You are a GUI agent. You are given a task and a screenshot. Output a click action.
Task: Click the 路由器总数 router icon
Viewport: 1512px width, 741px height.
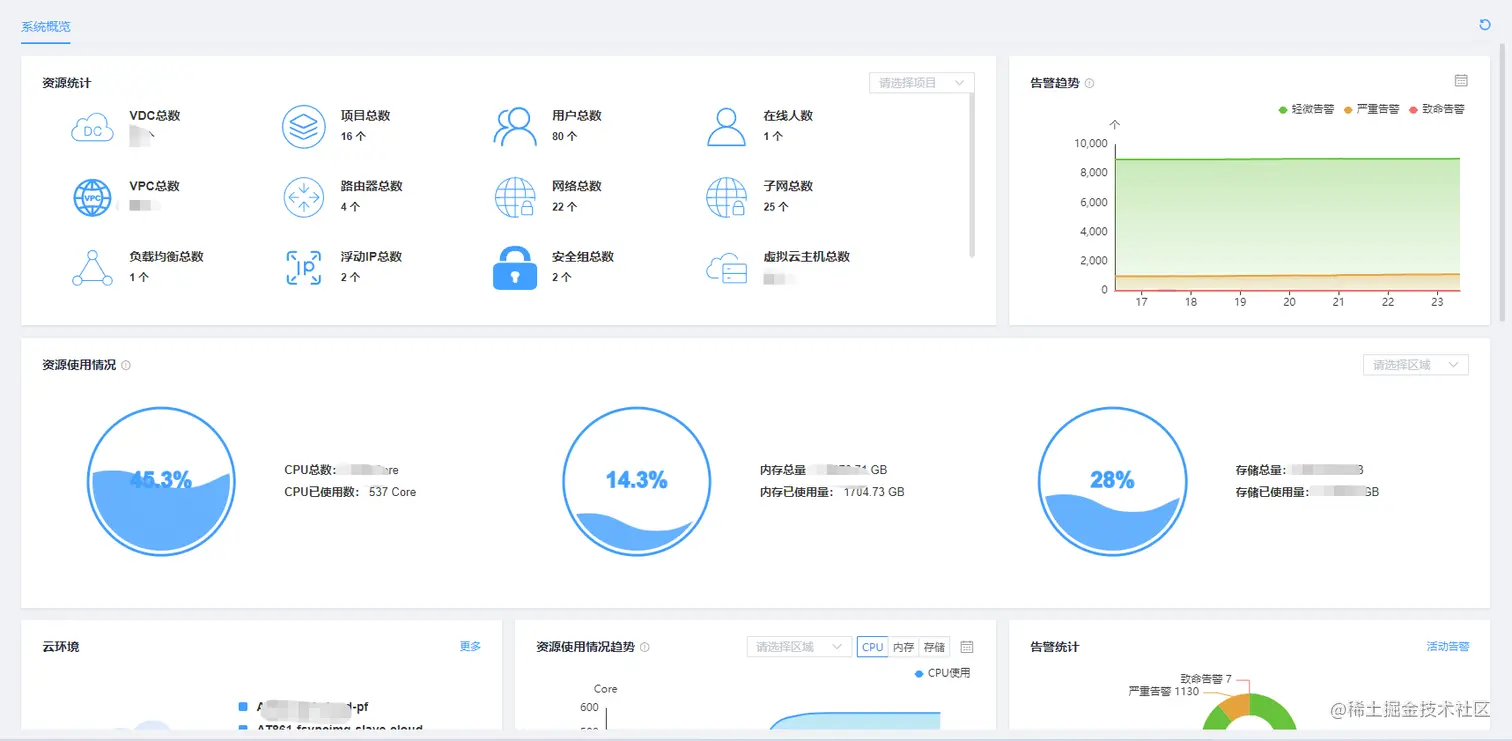click(303, 197)
